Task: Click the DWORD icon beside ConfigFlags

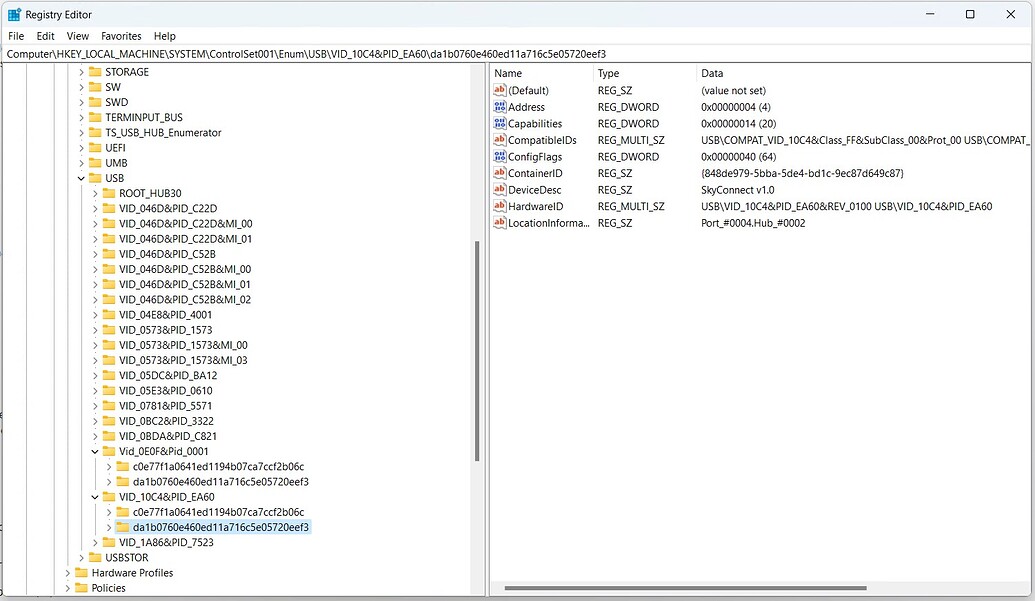Action: pyautogui.click(x=500, y=157)
